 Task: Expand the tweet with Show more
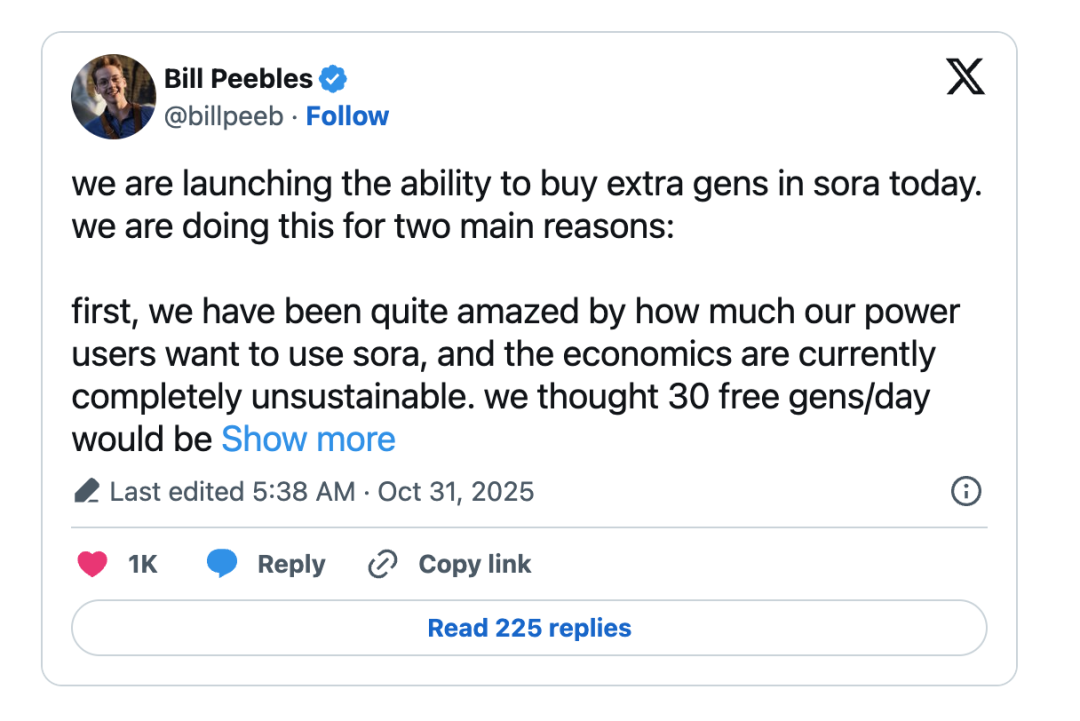pos(308,439)
